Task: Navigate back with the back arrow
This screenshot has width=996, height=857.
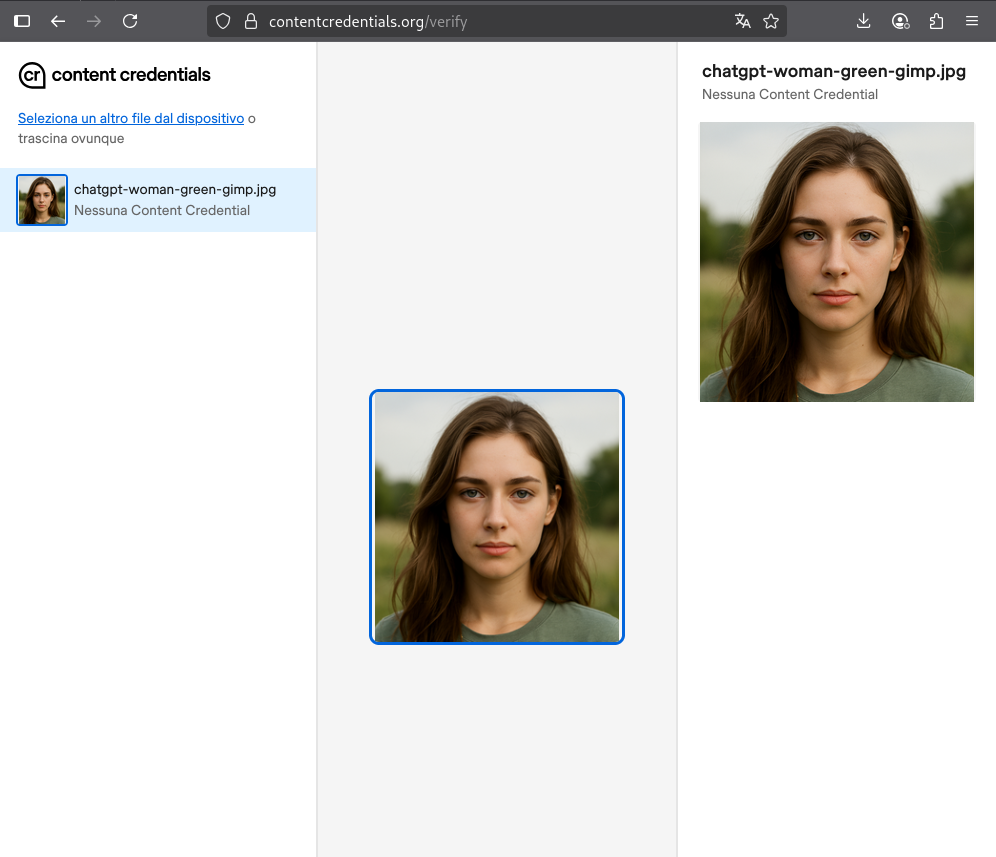Action: [58, 21]
